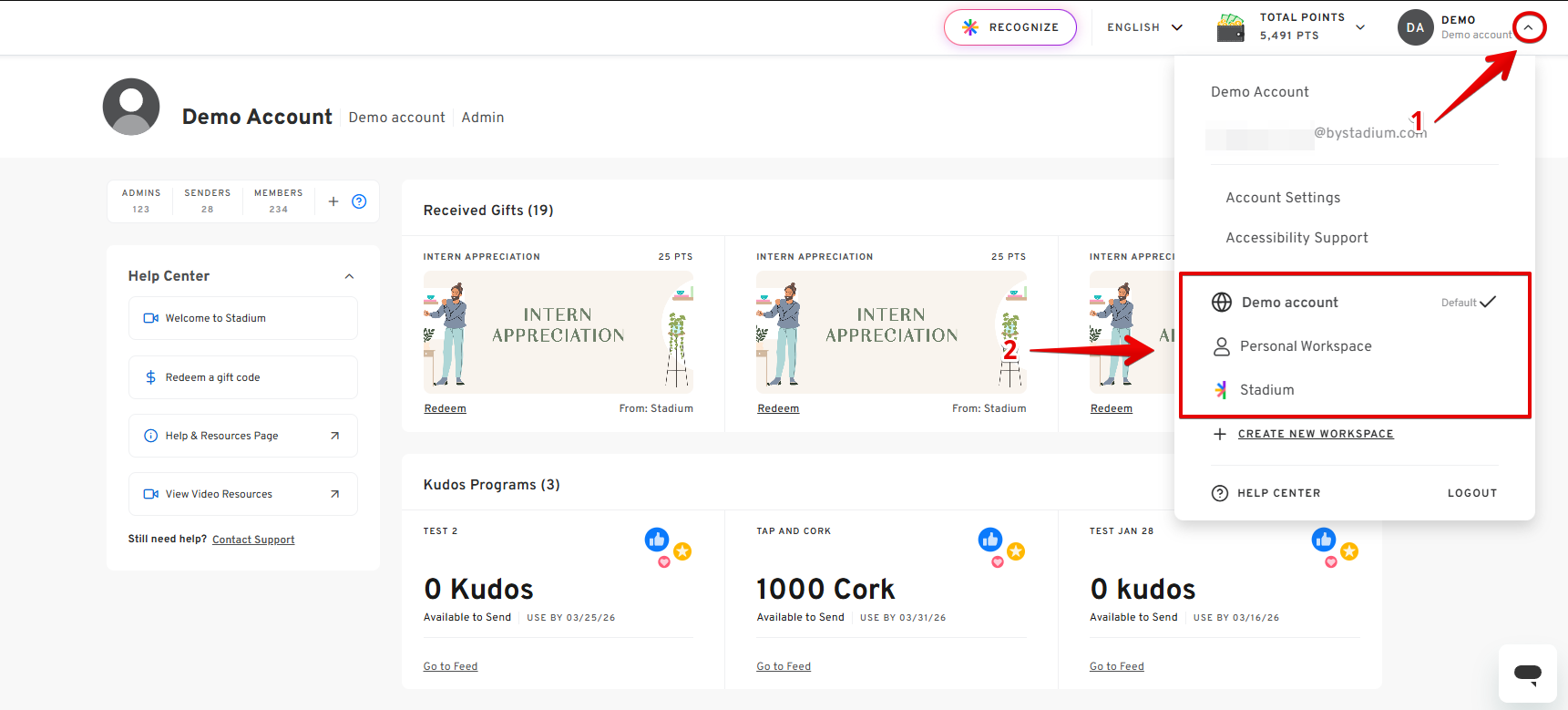Switch to the Stadium workspace
The image size is (1568, 710).
click(1266, 390)
